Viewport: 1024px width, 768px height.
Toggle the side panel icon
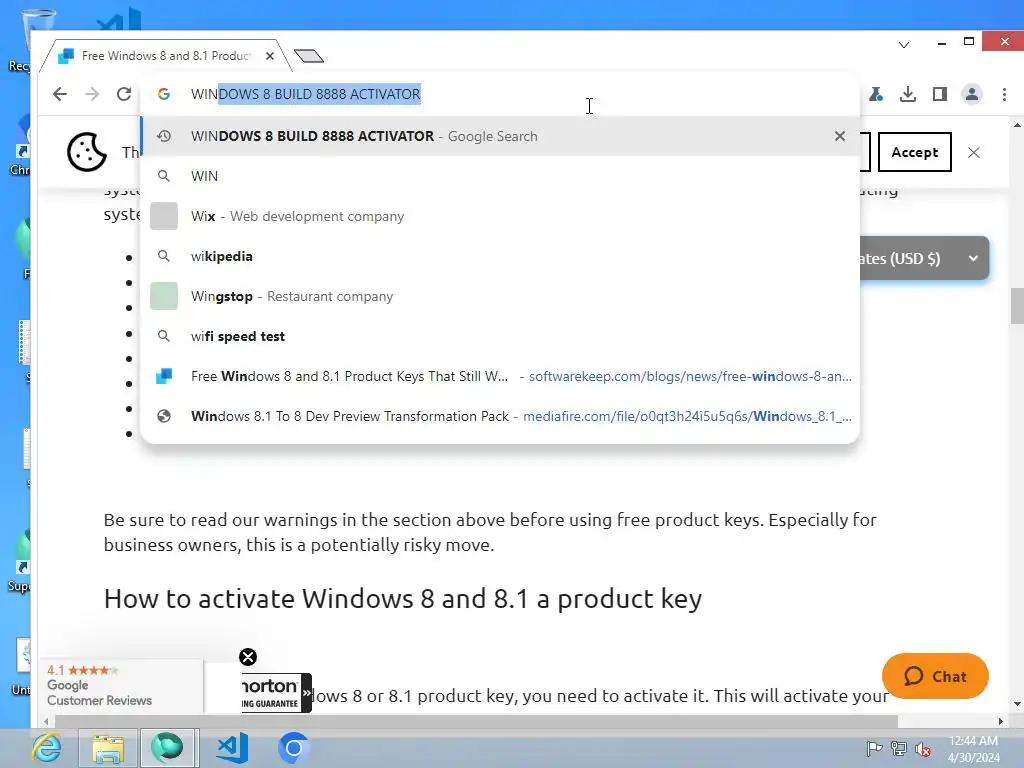[x=940, y=95]
